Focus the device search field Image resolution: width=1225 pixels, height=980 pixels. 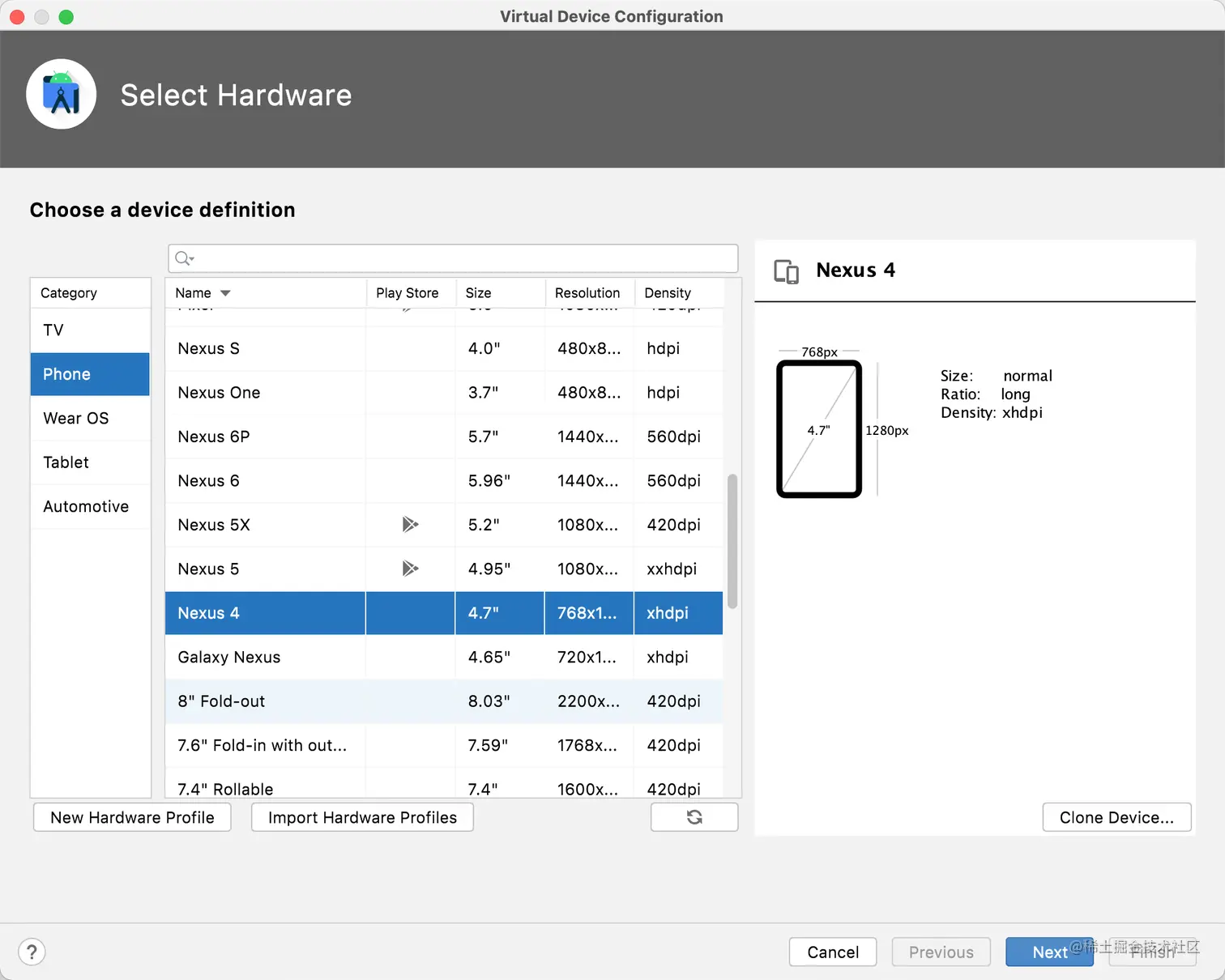453,258
